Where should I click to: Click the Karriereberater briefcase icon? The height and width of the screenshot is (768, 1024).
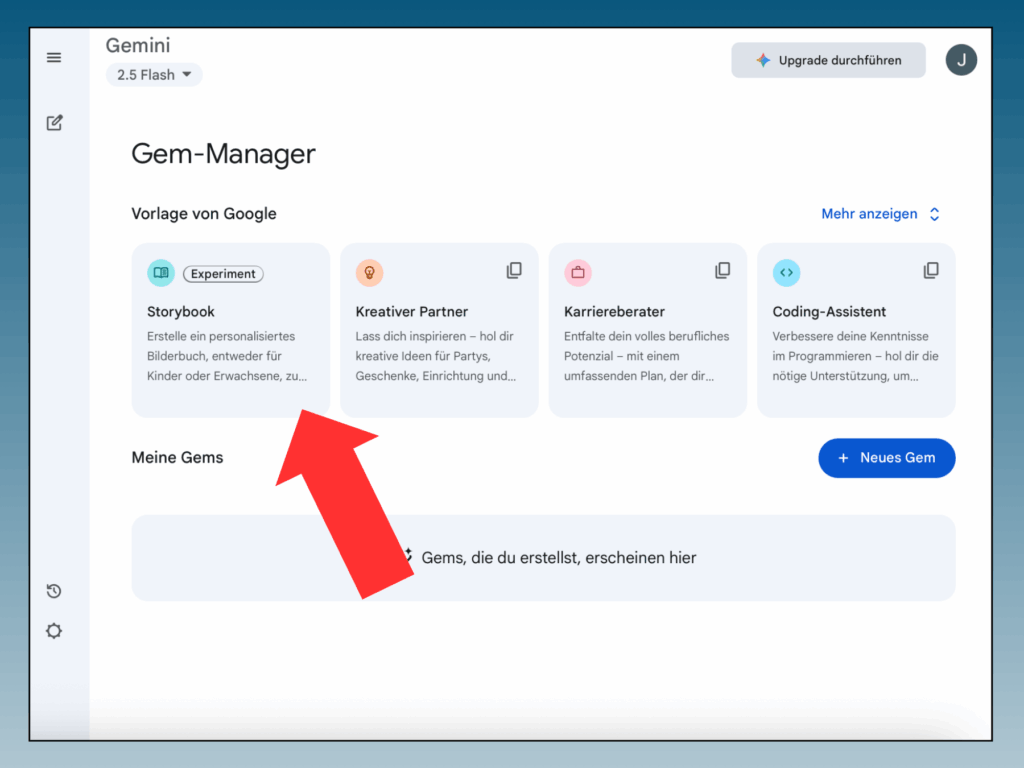[577, 273]
